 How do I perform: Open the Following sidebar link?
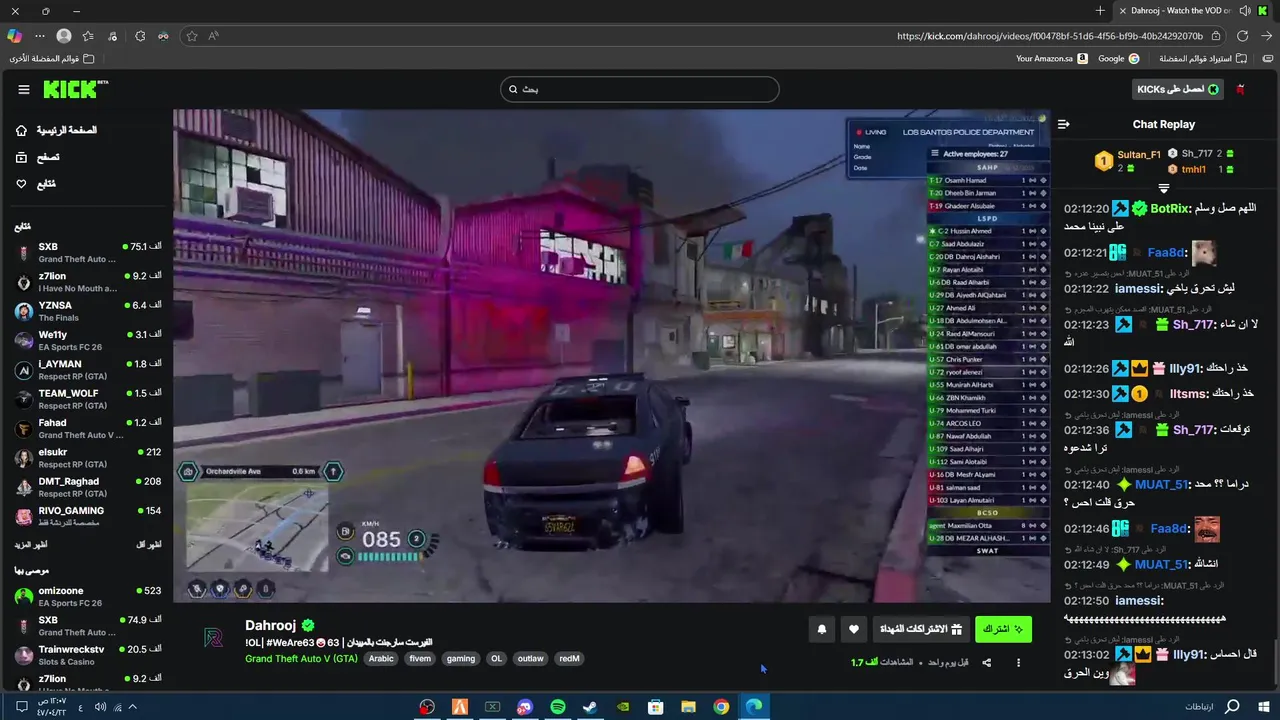[x=36, y=184]
